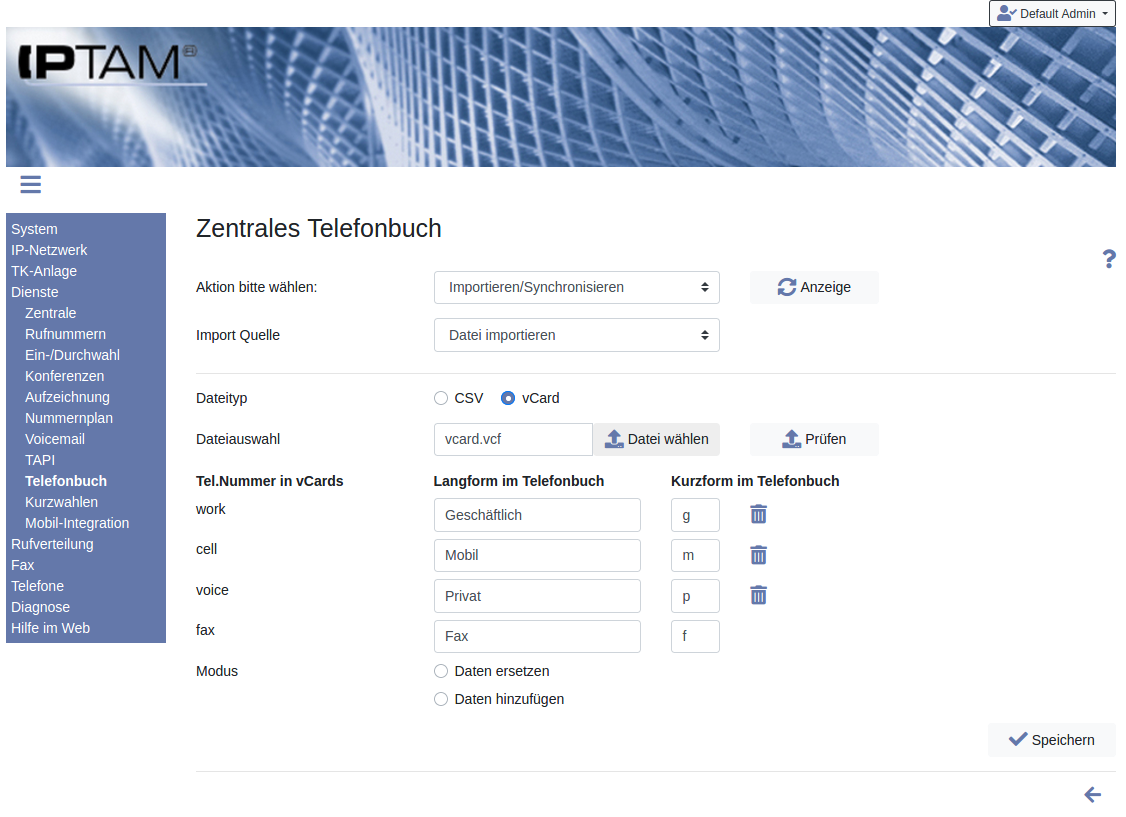Click the Anzeige refresh button
This screenshot has width=1126, height=817.
[814, 287]
